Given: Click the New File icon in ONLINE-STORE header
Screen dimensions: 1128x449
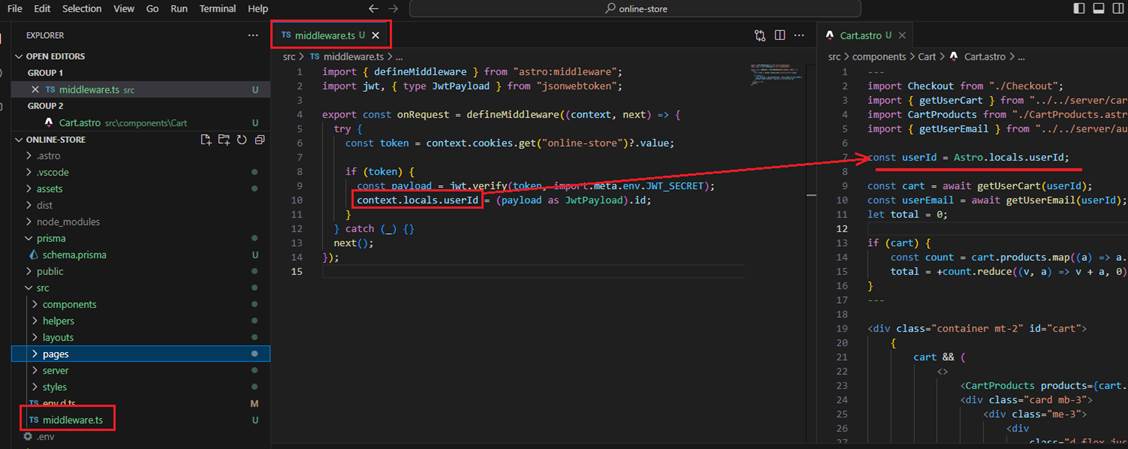Looking at the screenshot, I should click(206, 140).
